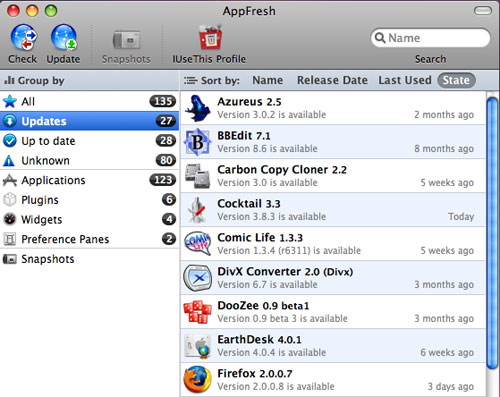
Task: Sort the list by Name
Action: [x=268, y=80]
